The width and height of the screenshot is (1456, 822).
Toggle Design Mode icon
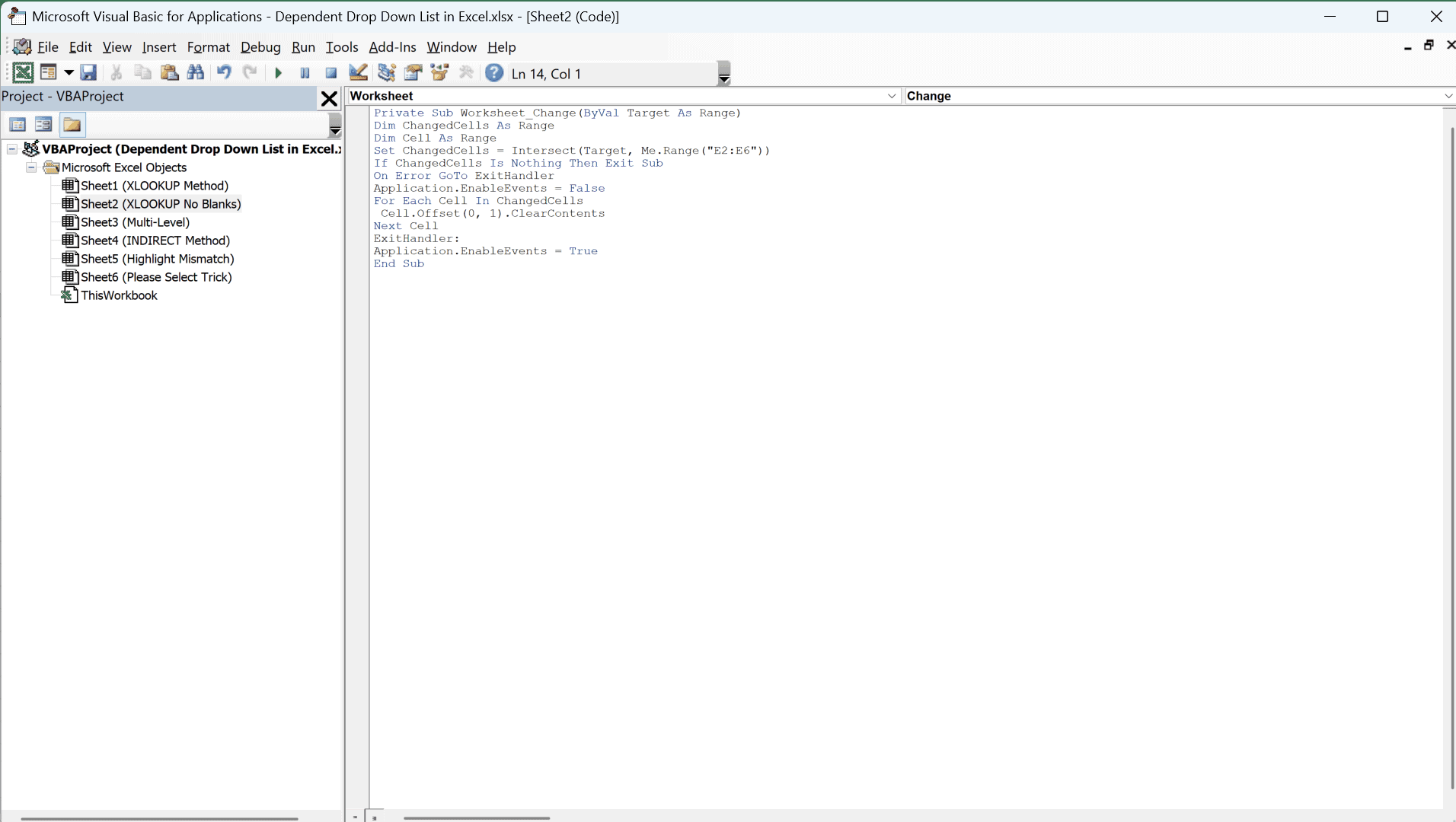358,73
